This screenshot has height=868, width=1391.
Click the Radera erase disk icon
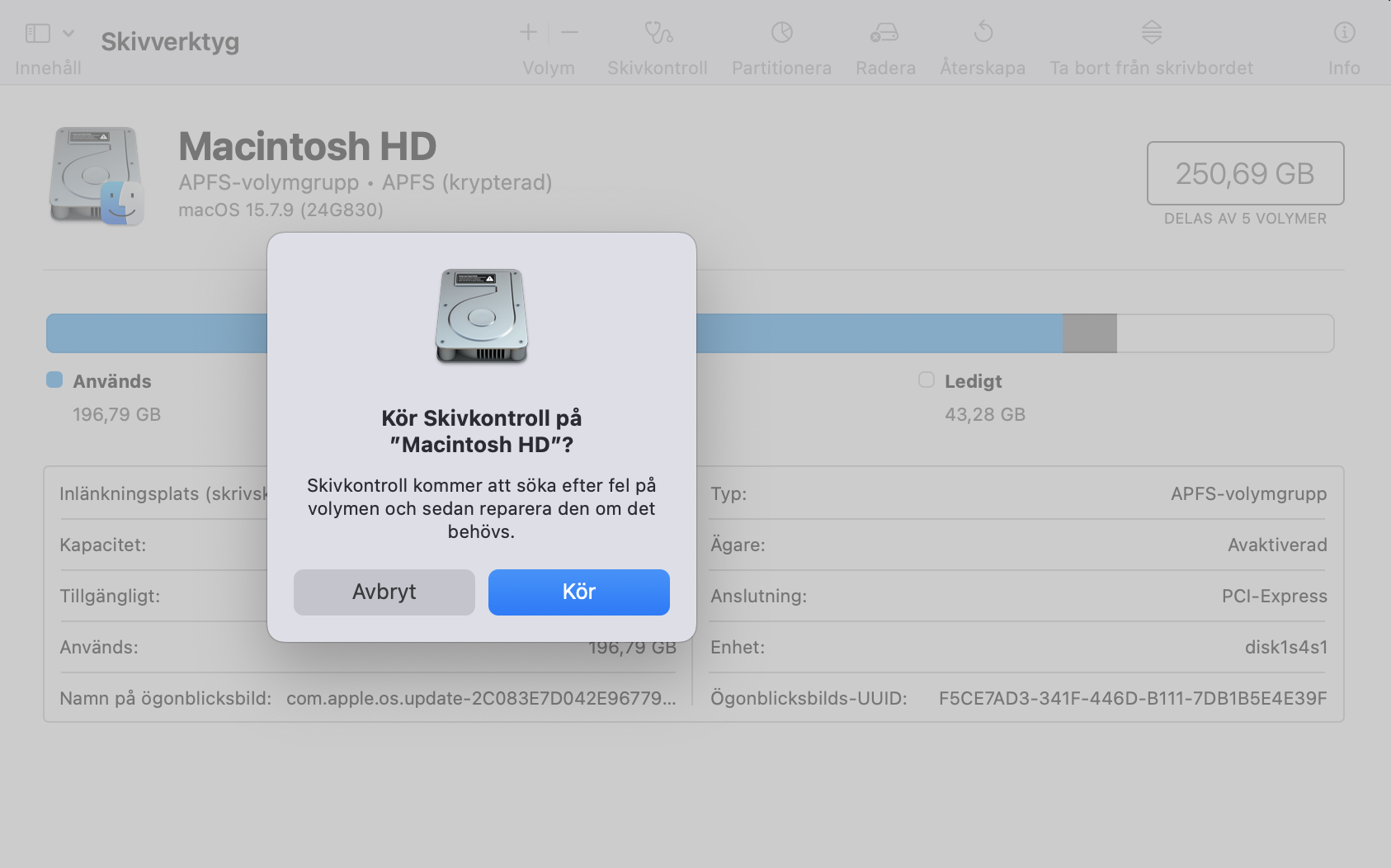(x=884, y=32)
